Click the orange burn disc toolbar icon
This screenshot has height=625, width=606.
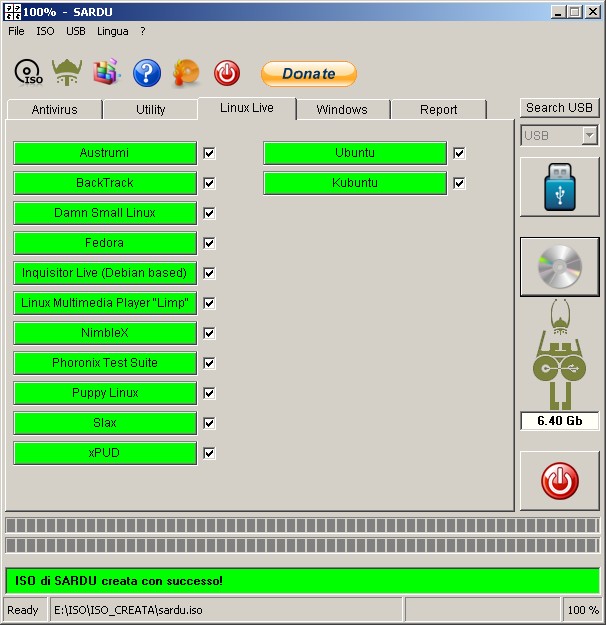[x=186, y=73]
